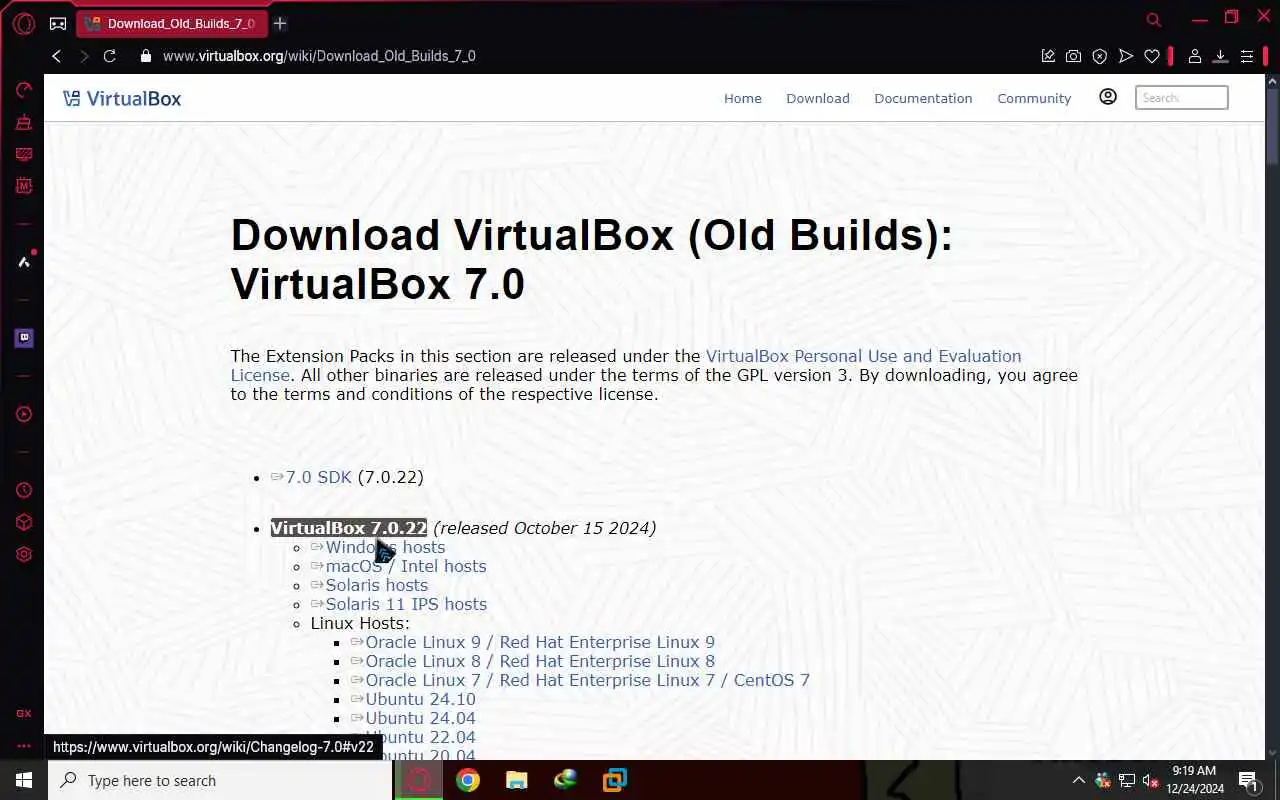
Task: Click the tab search magnifier icon
Action: [x=1154, y=19]
